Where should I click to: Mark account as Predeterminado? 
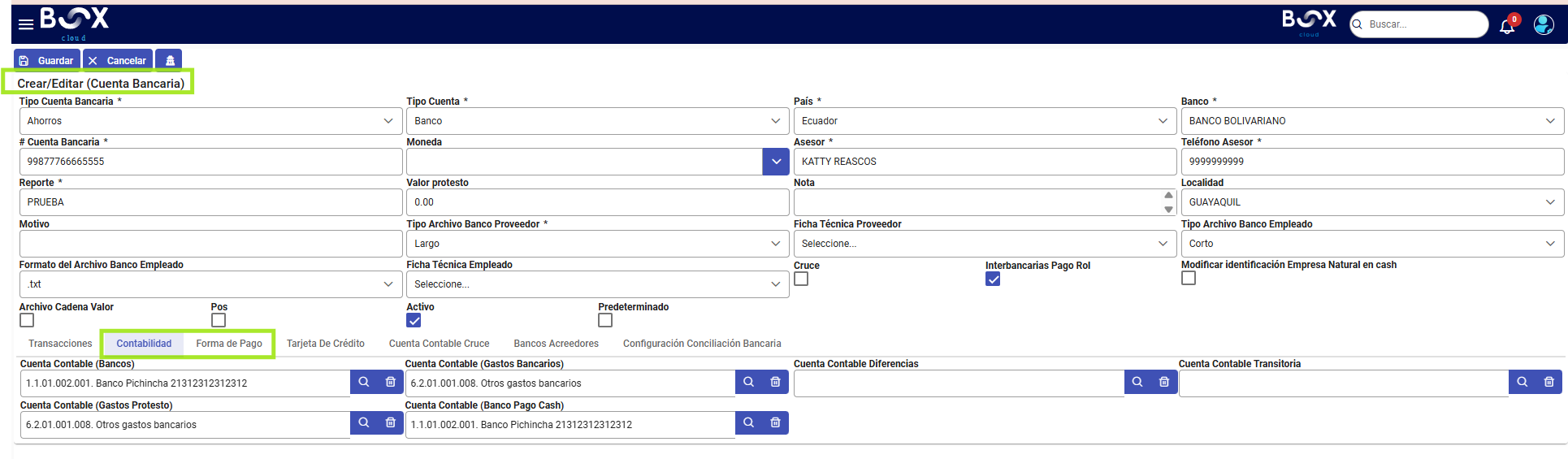pos(605,320)
